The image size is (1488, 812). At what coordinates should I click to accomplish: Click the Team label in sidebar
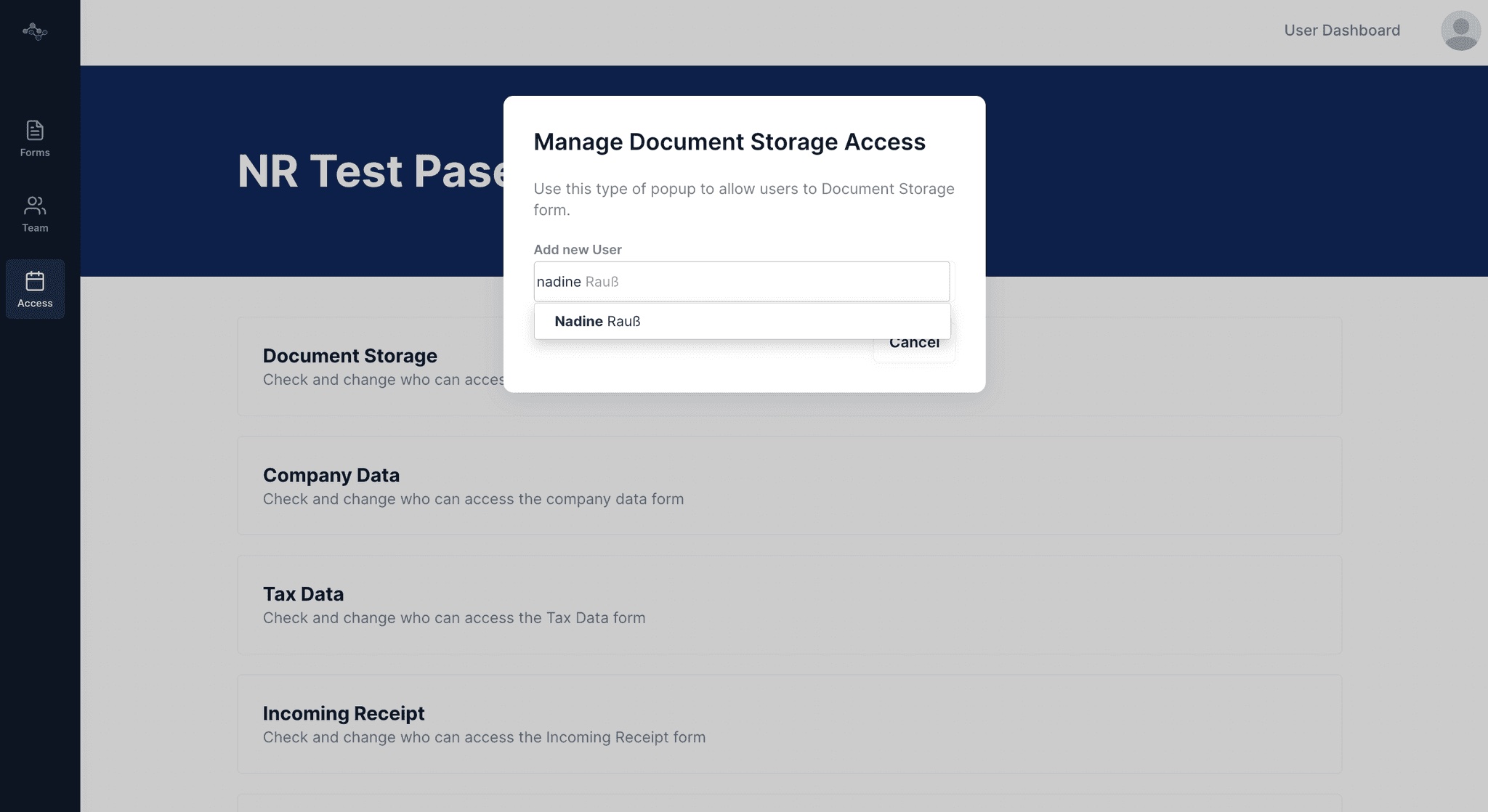click(x=35, y=228)
